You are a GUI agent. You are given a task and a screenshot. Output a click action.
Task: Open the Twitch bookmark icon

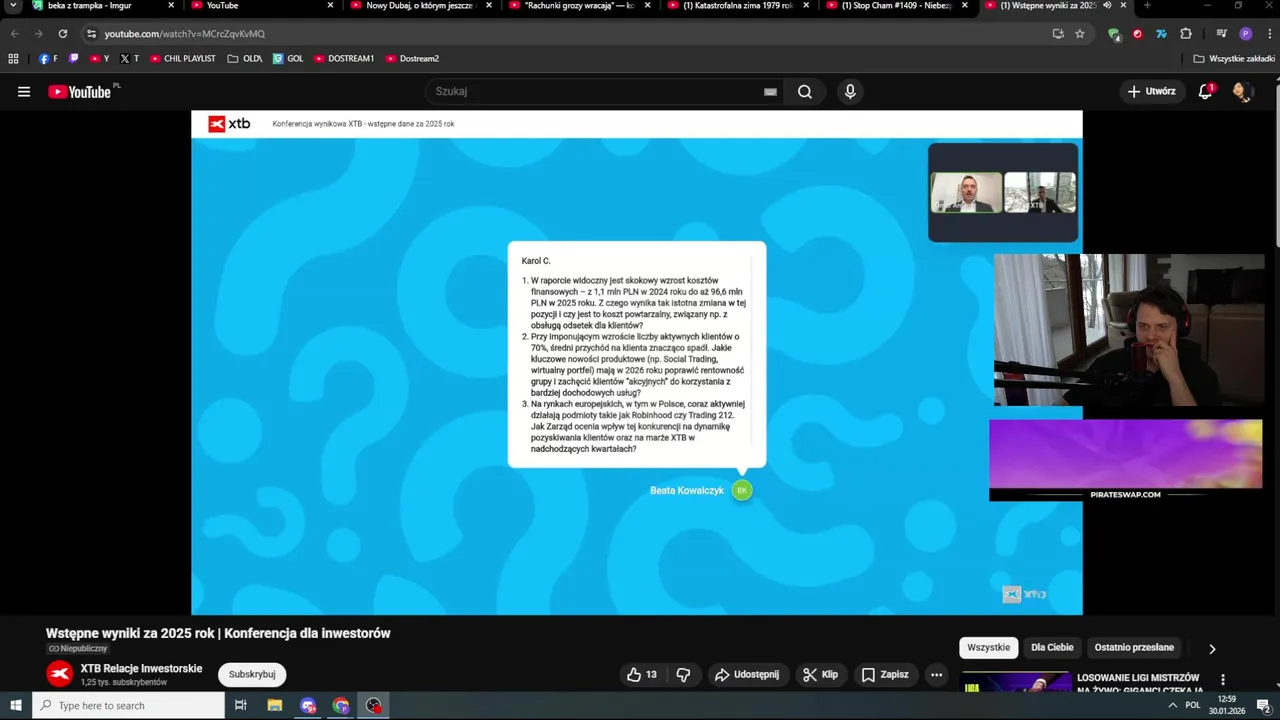click(73, 59)
